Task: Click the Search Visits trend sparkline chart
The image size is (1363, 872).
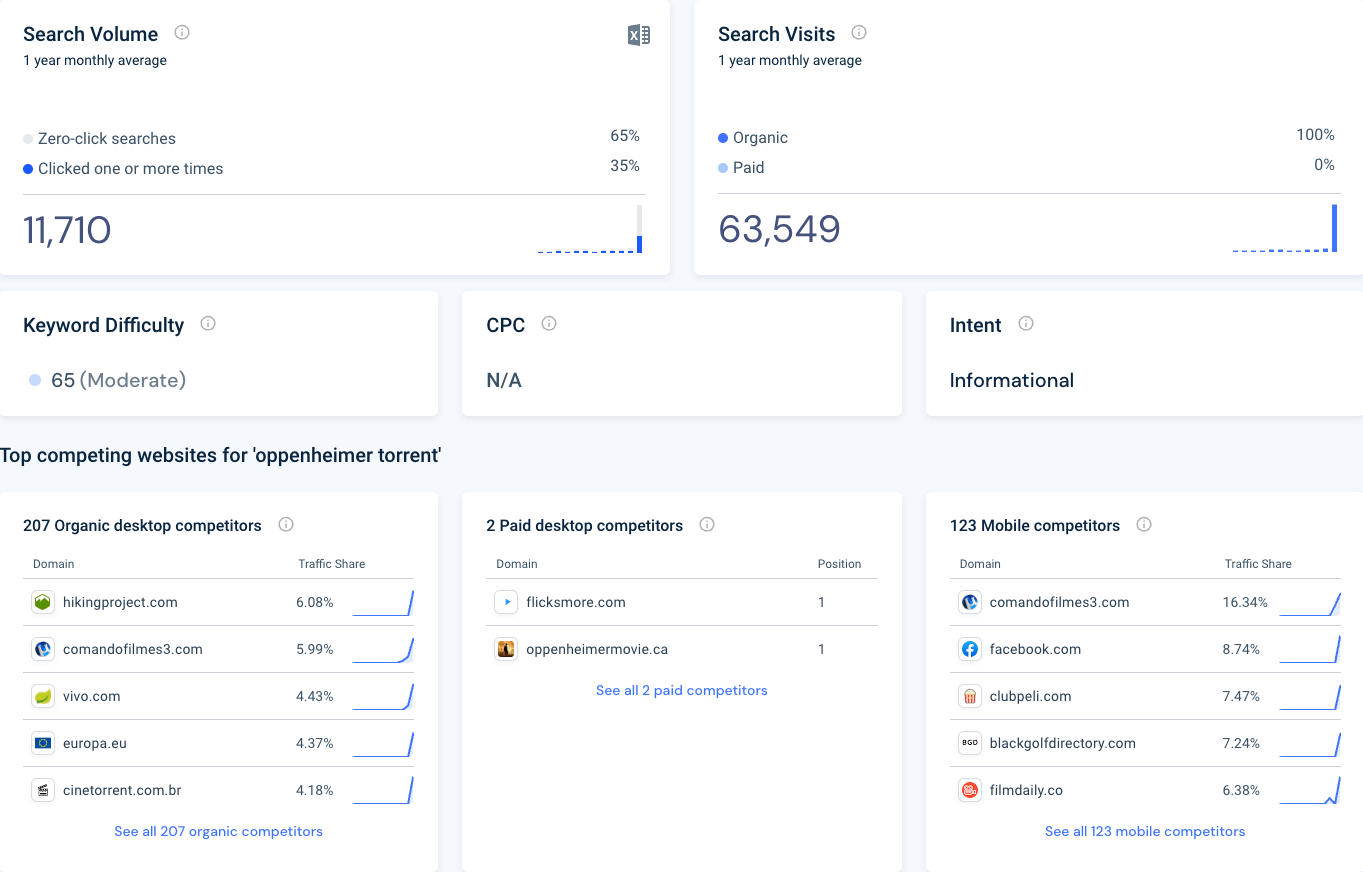Action: [1285, 228]
